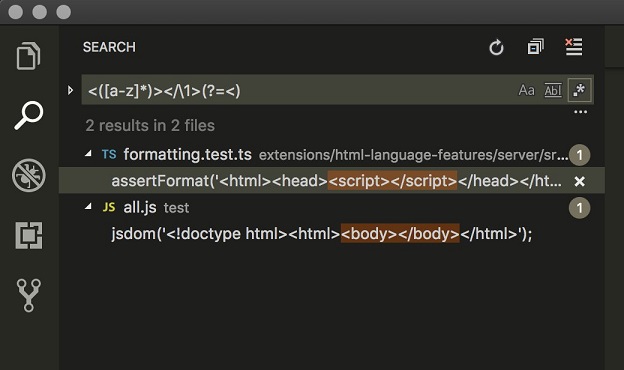Collapse all search results
The image size is (624, 370).
pos(536,47)
